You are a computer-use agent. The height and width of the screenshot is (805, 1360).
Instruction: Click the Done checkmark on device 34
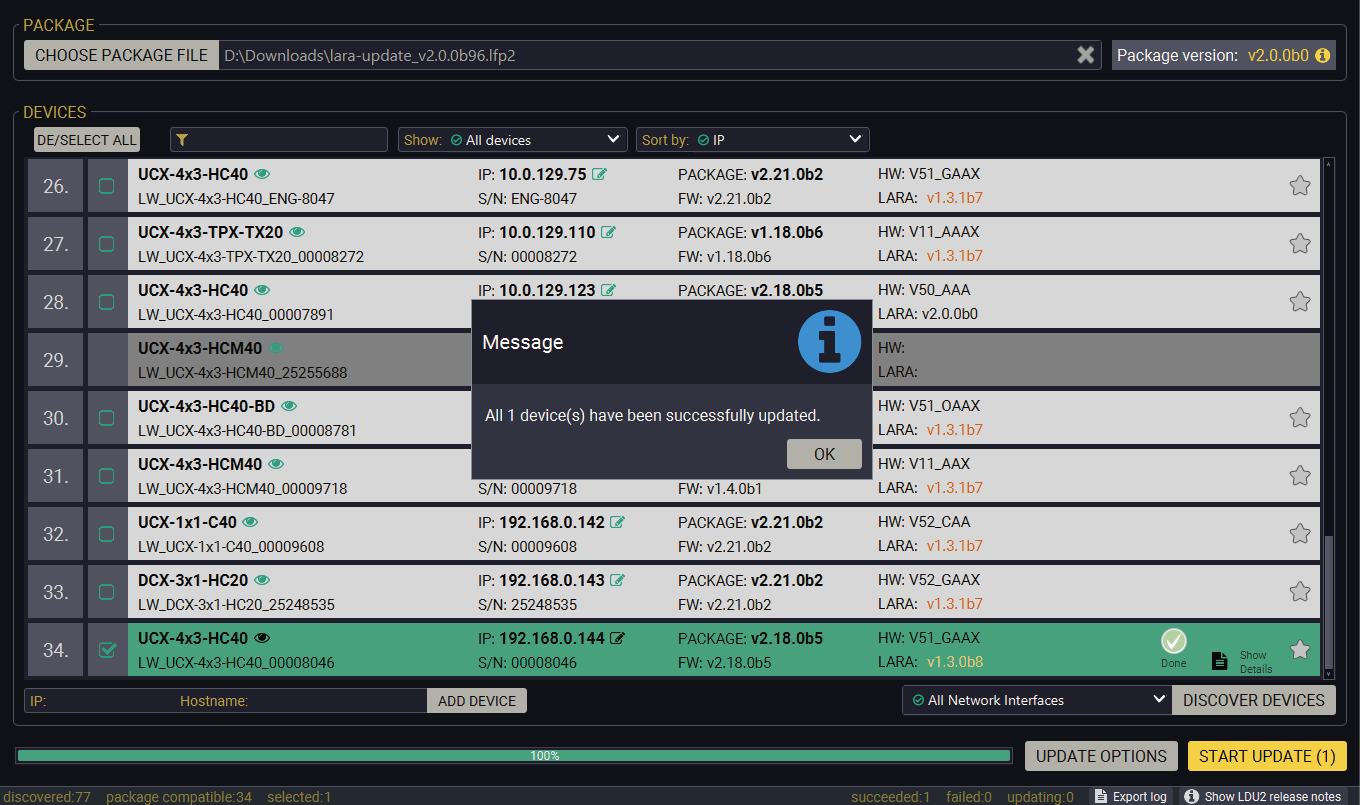[1174, 641]
